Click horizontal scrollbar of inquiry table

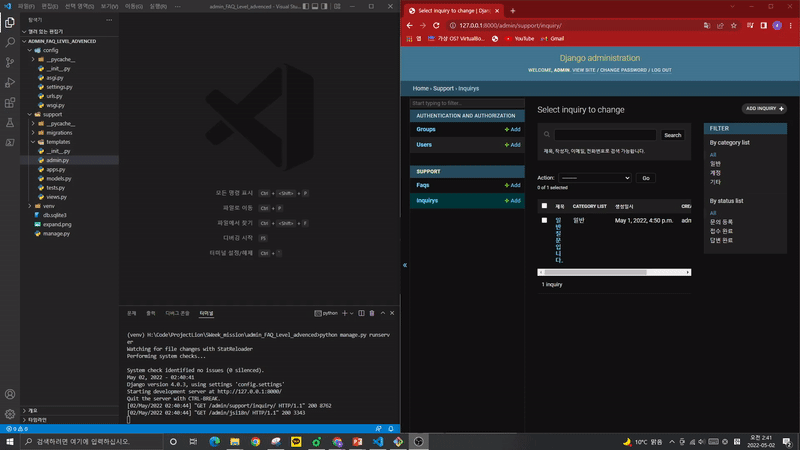pyautogui.click(x=595, y=272)
